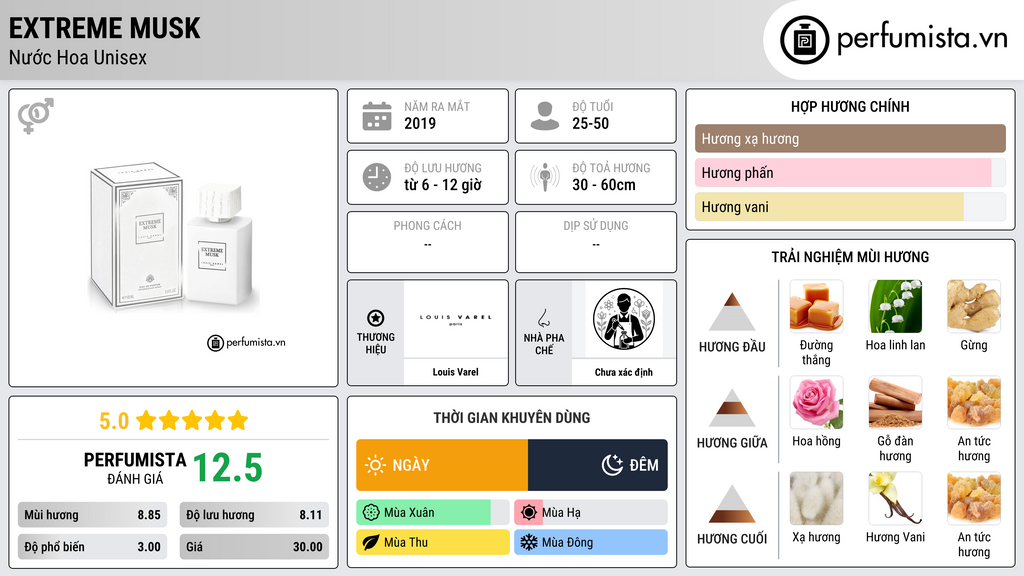Click the five-star rating icons
This screenshot has width=1024, height=576.
pos(192,421)
